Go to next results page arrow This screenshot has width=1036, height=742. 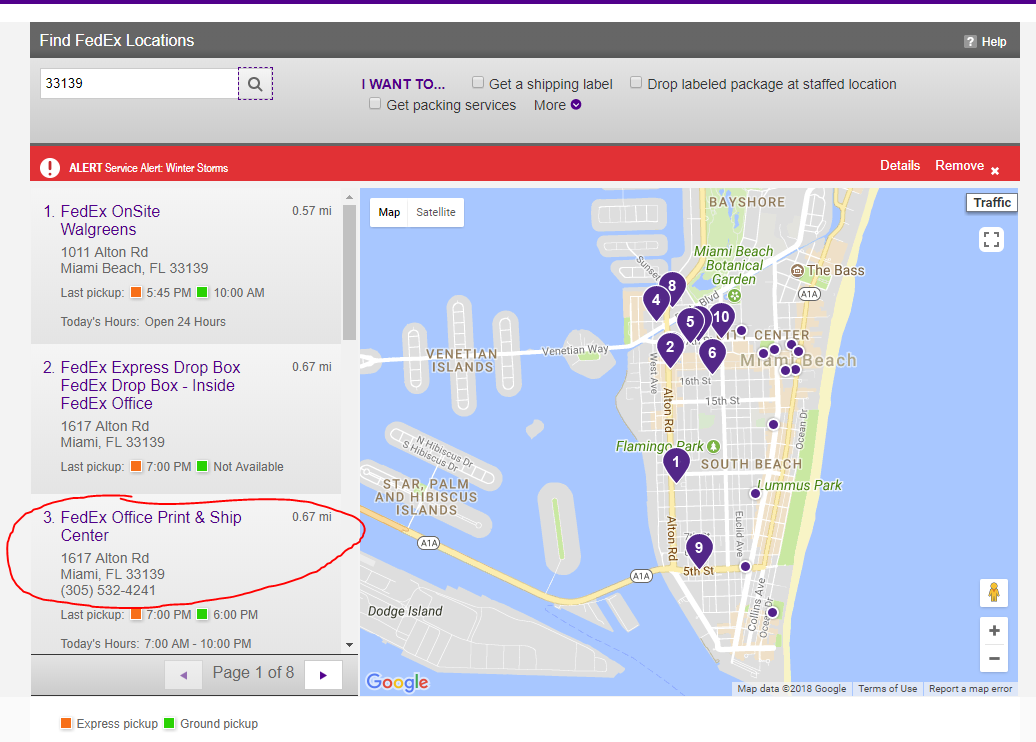click(323, 675)
